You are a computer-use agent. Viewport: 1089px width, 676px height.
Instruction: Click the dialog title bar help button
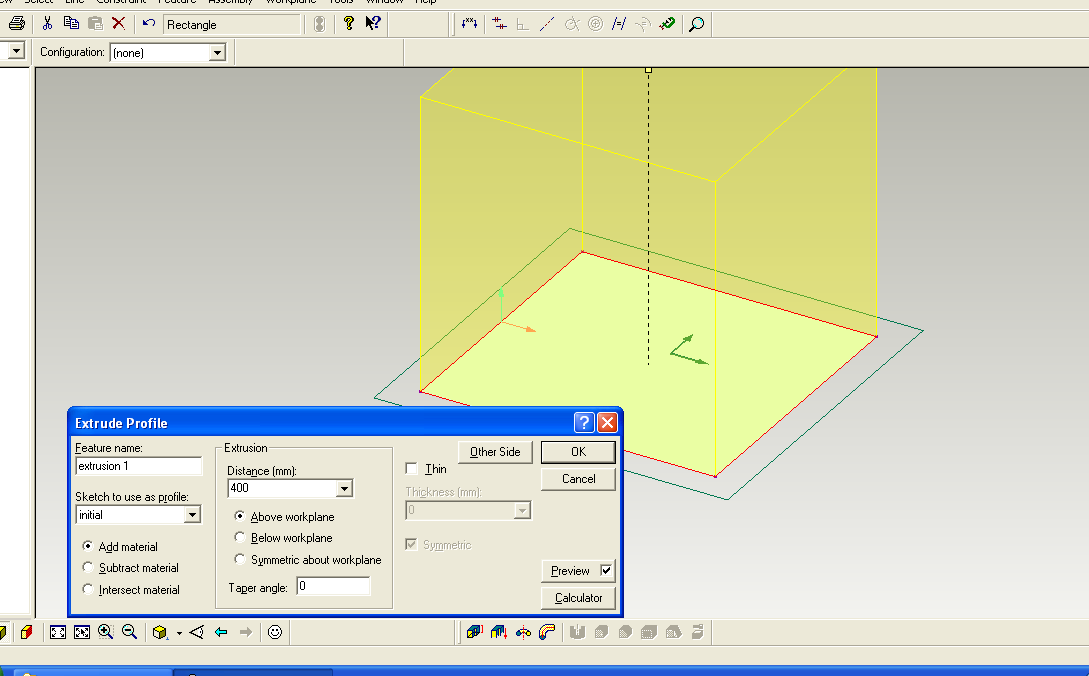pyautogui.click(x=584, y=422)
